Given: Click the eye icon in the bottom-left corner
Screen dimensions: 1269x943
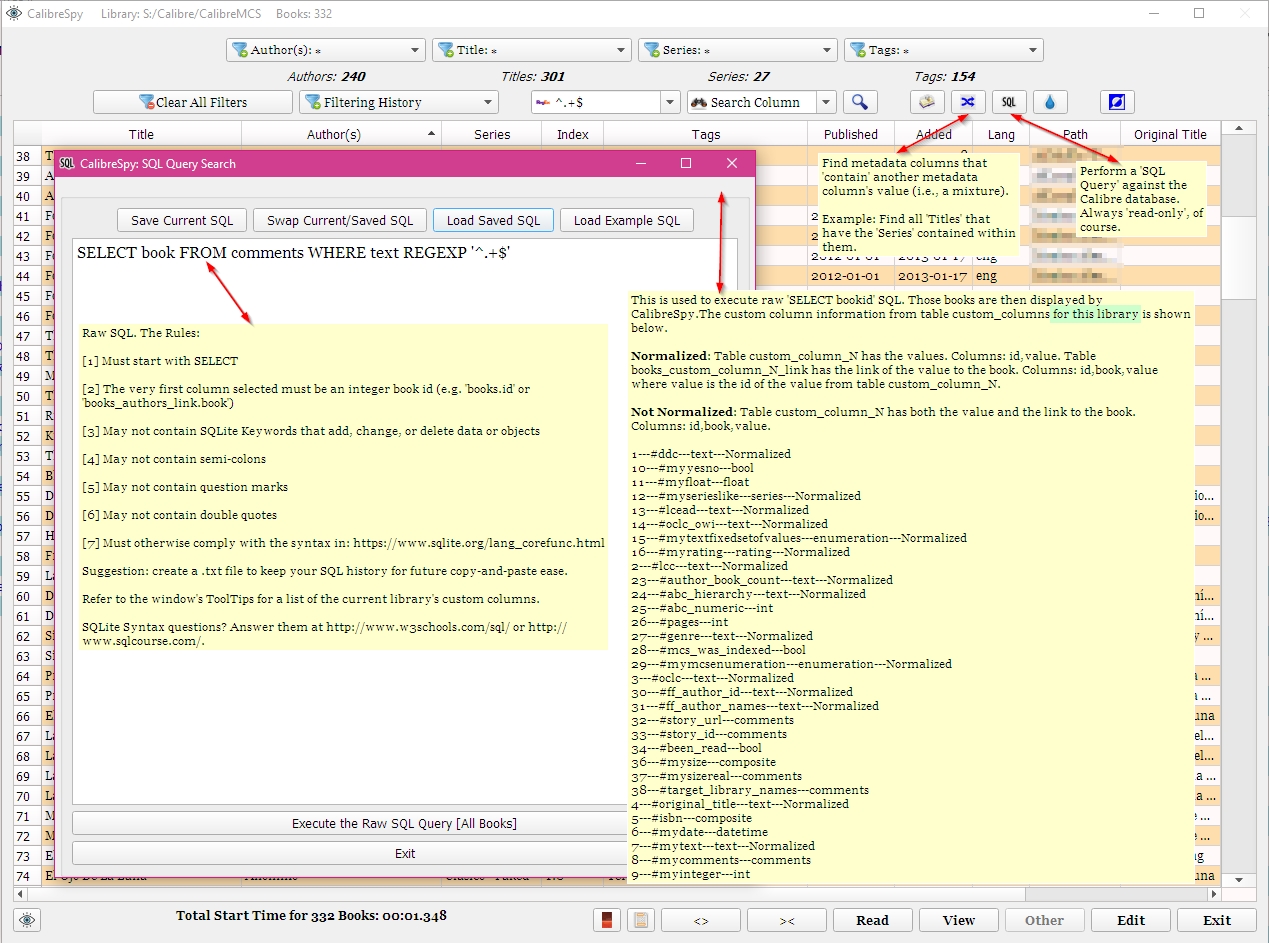Looking at the screenshot, I should click(28, 920).
